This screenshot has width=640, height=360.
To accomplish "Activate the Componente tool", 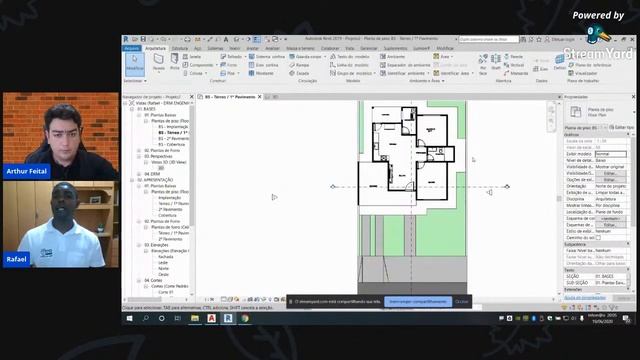I will (198, 65).
